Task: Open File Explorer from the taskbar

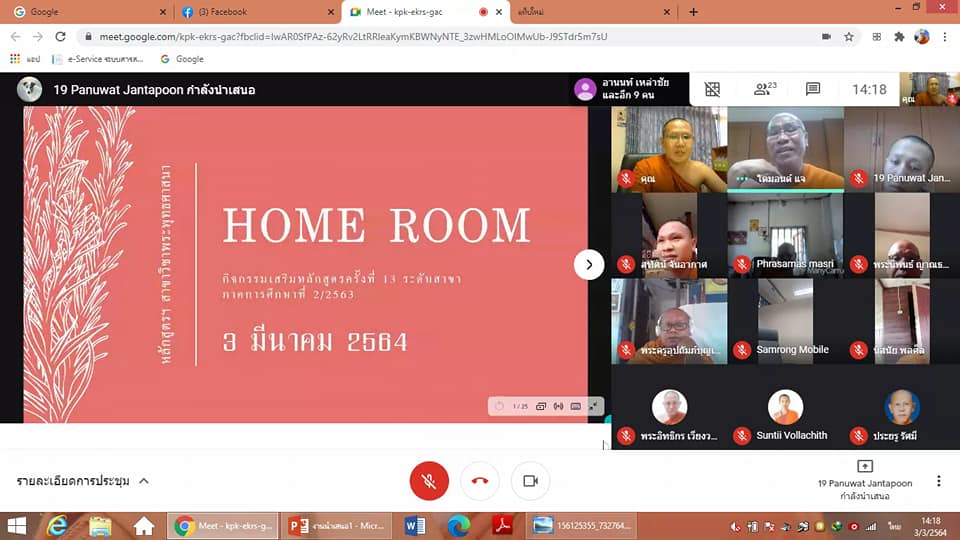Action: (100, 526)
